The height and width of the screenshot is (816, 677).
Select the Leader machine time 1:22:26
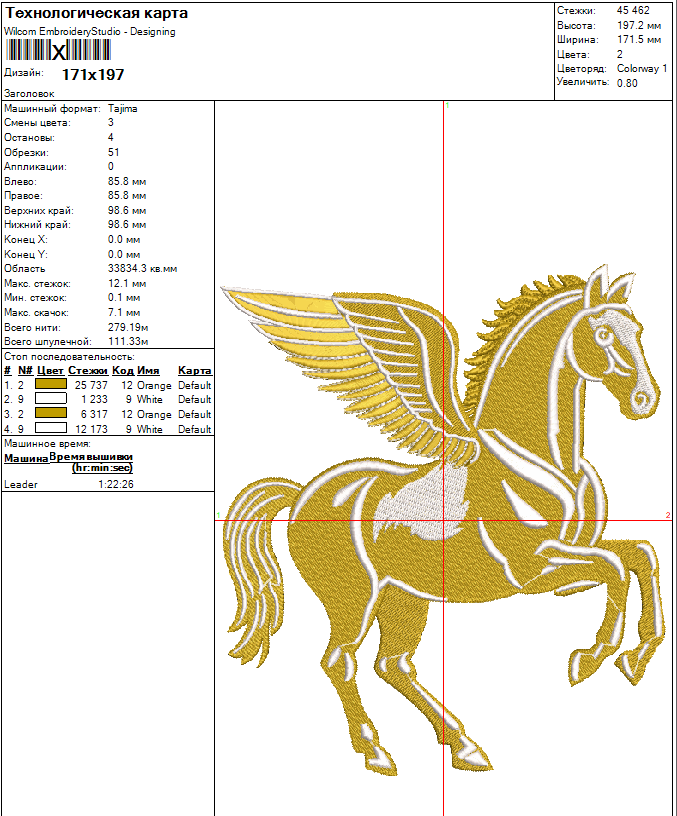[x=116, y=484]
